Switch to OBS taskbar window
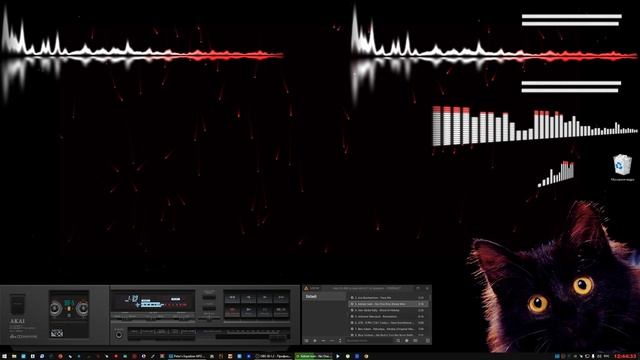The width and height of the screenshot is (640, 360). tap(273, 356)
